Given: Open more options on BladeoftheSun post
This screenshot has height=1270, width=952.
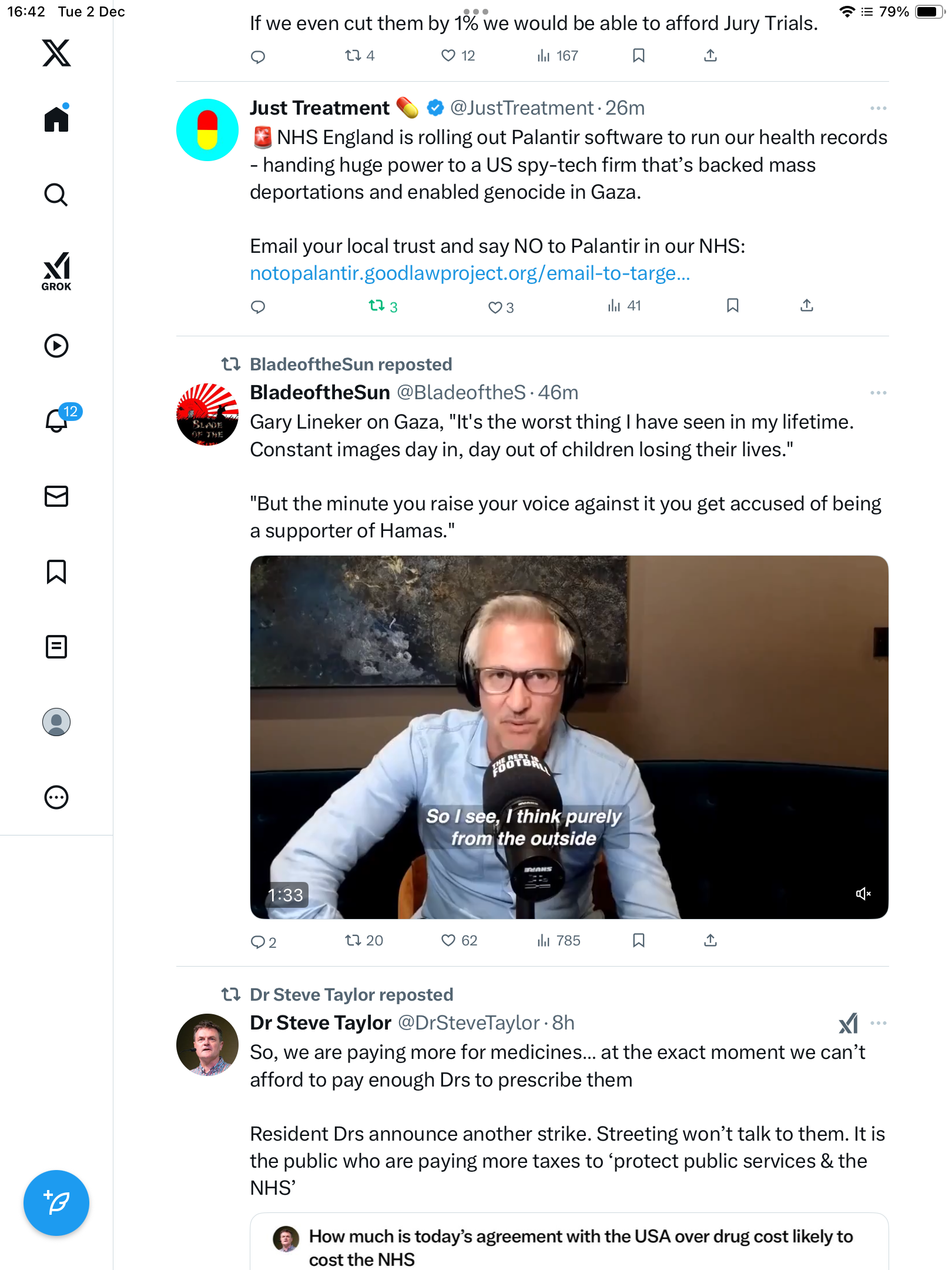Looking at the screenshot, I should 878,393.
